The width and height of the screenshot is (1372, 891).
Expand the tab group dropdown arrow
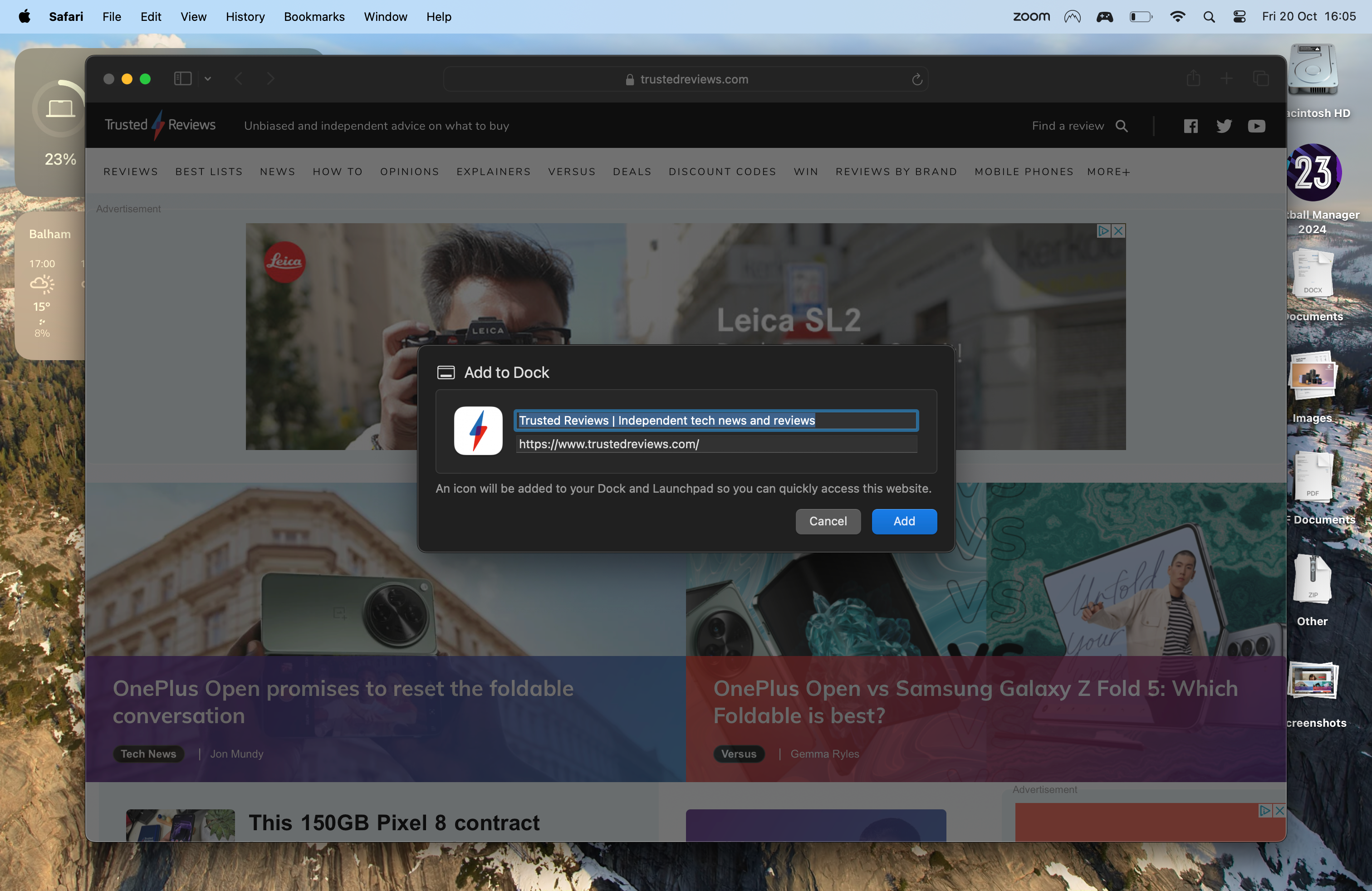coord(207,78)
